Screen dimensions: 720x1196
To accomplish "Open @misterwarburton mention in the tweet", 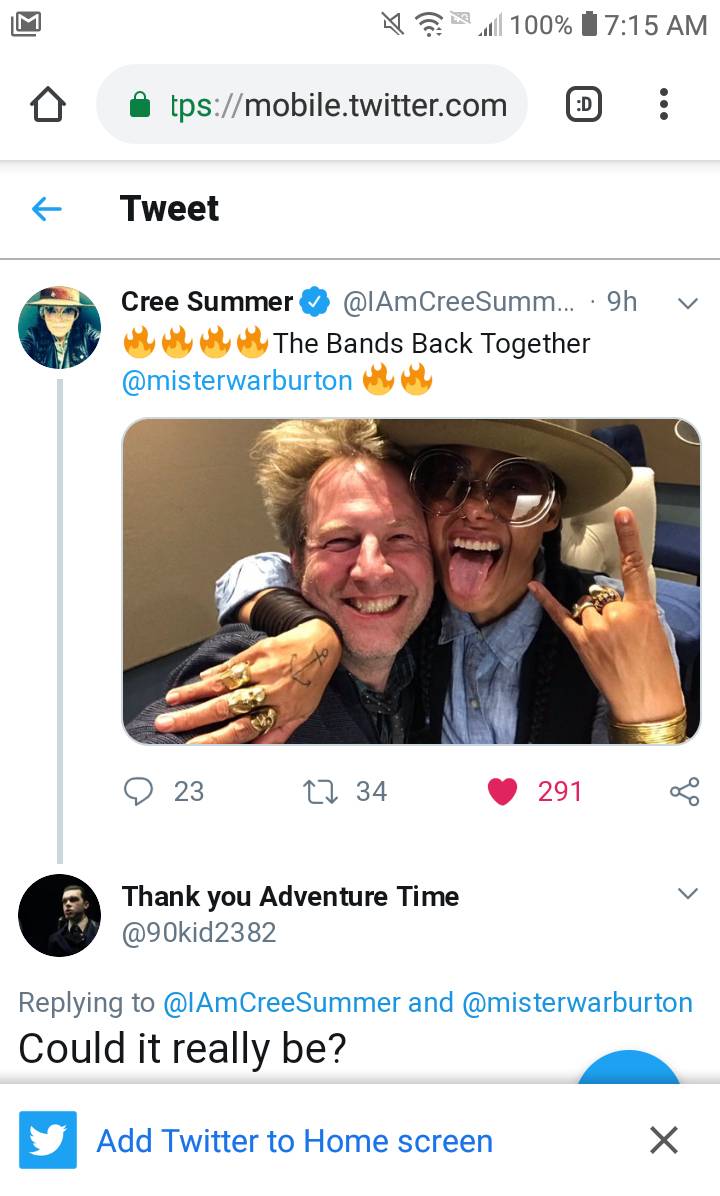I will click(237, 381).
